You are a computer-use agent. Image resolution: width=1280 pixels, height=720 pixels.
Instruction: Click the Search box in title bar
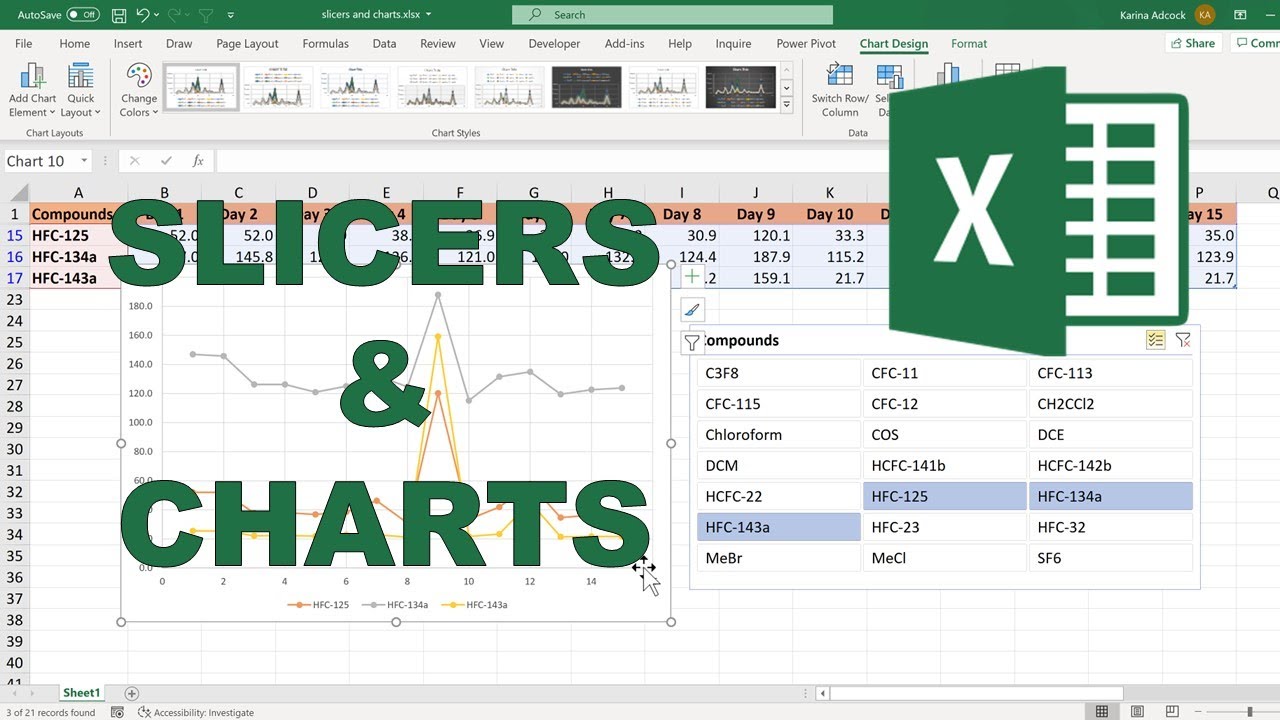[672, 15]
